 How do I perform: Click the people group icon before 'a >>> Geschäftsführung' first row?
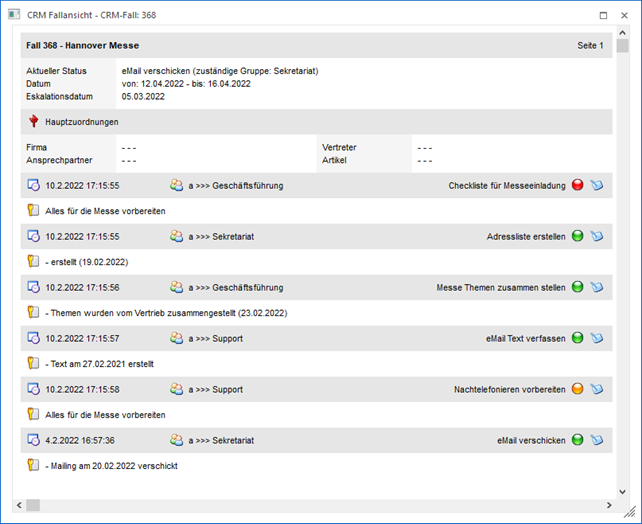coord(177,185)
